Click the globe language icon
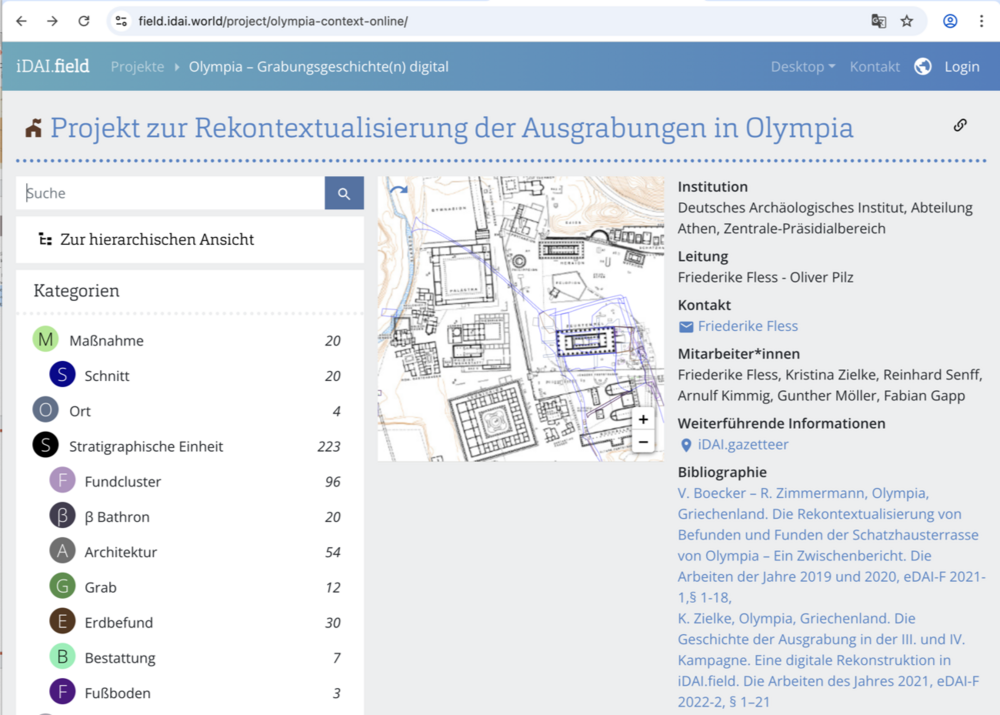 (x=922, y=67)
